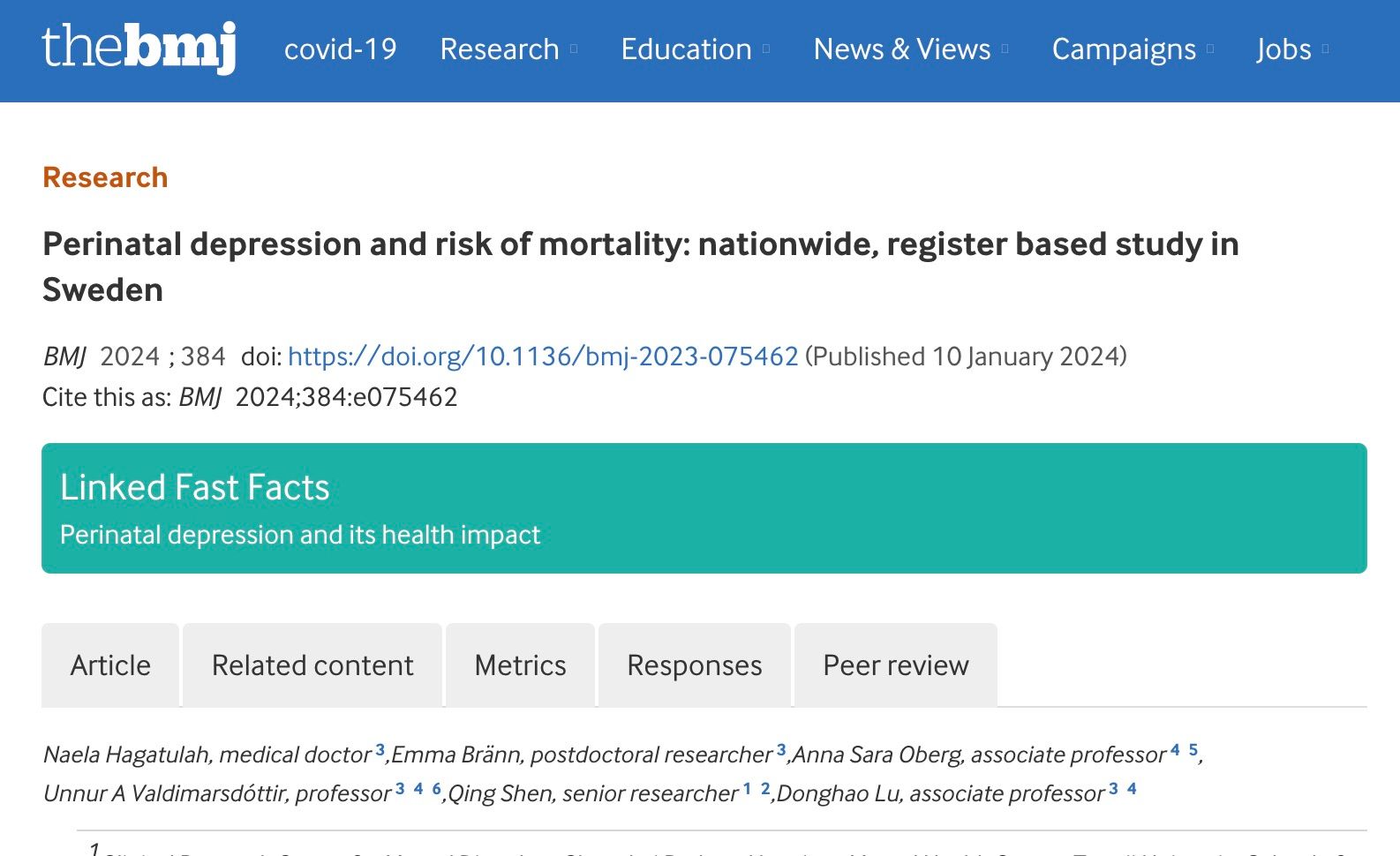Open the Metrics tab

click(520, 665)
